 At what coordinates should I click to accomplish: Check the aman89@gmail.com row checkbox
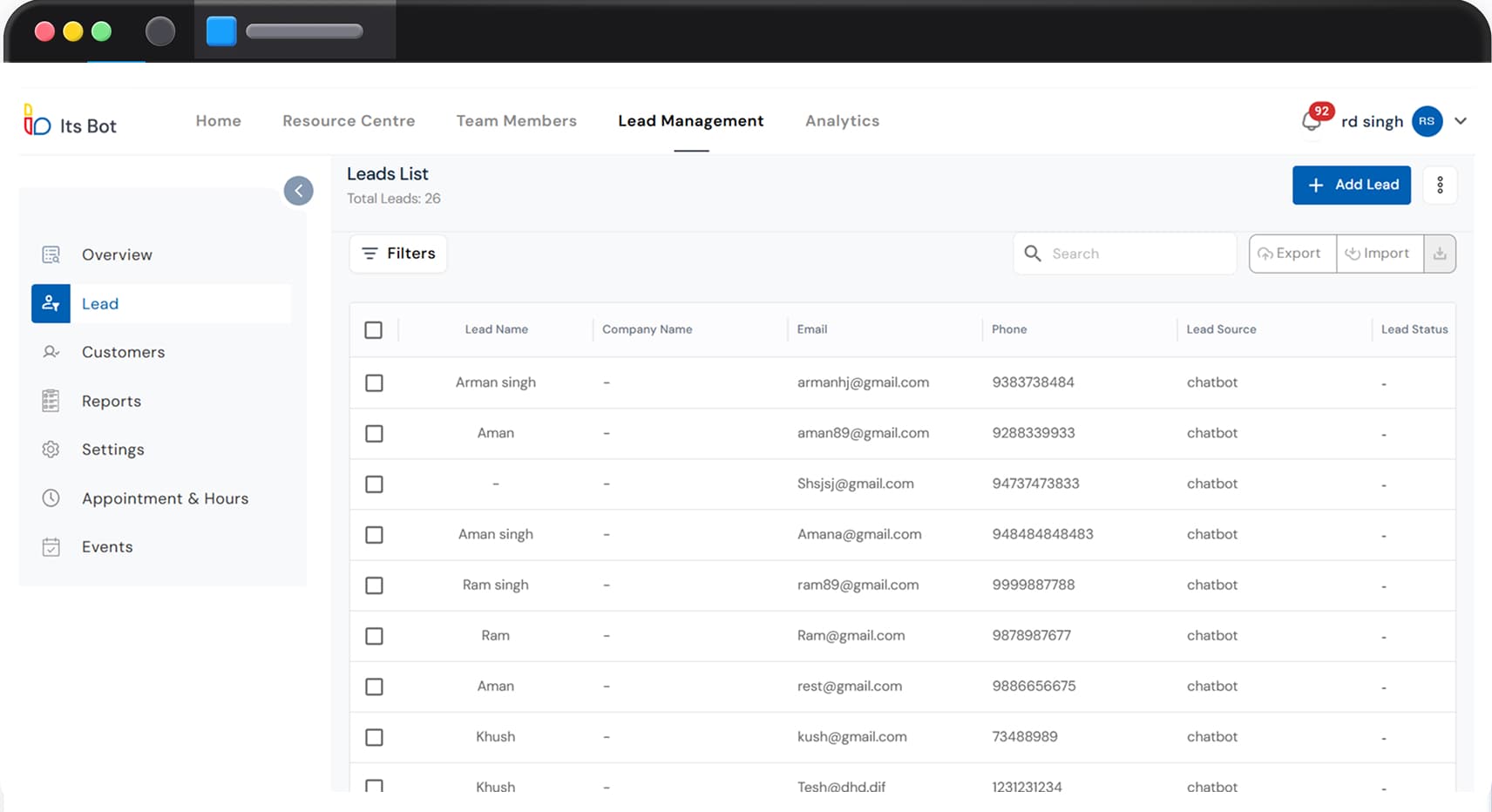[374, 434]
